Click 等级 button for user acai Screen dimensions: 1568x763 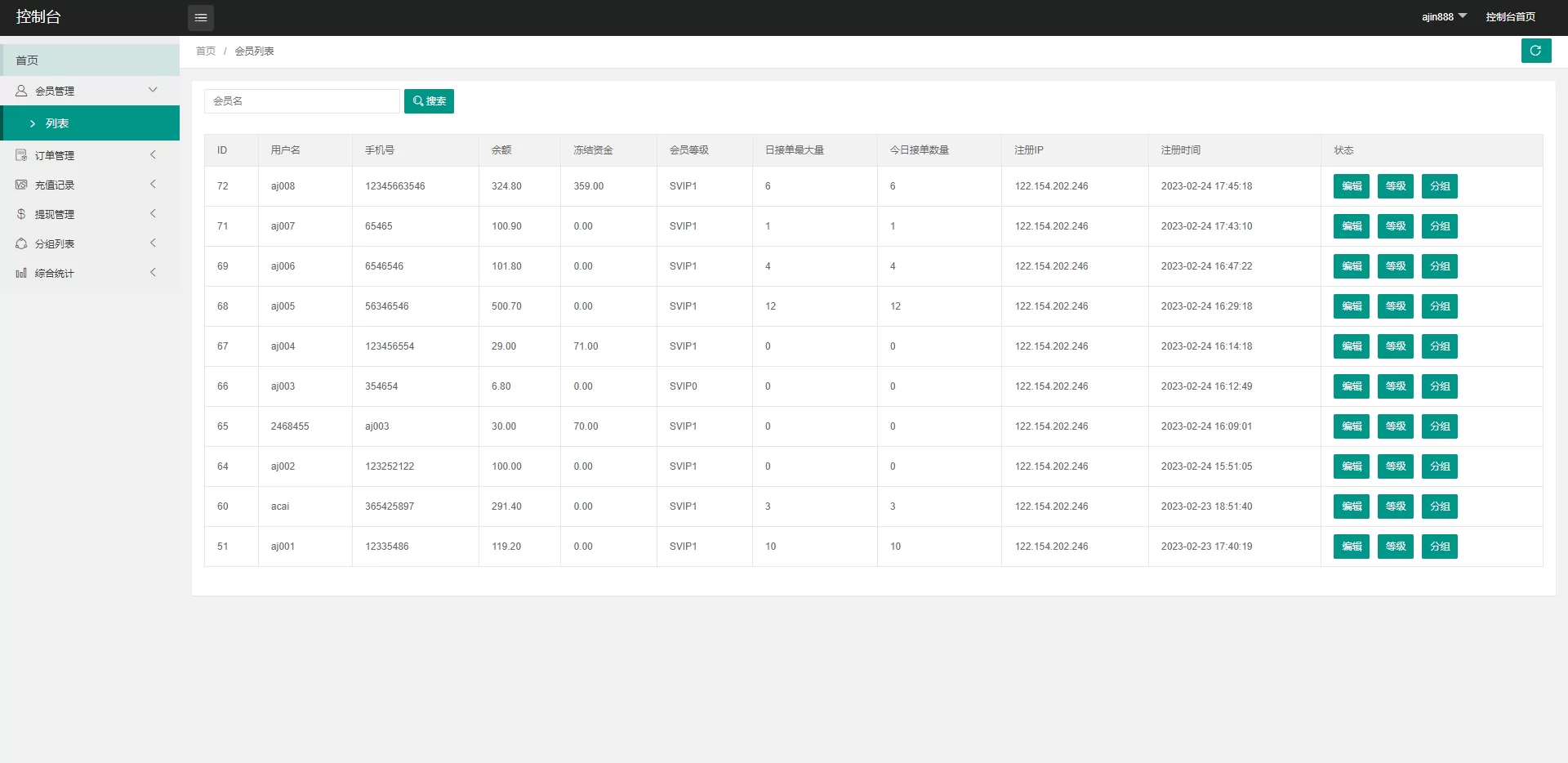coord(1395,506)
